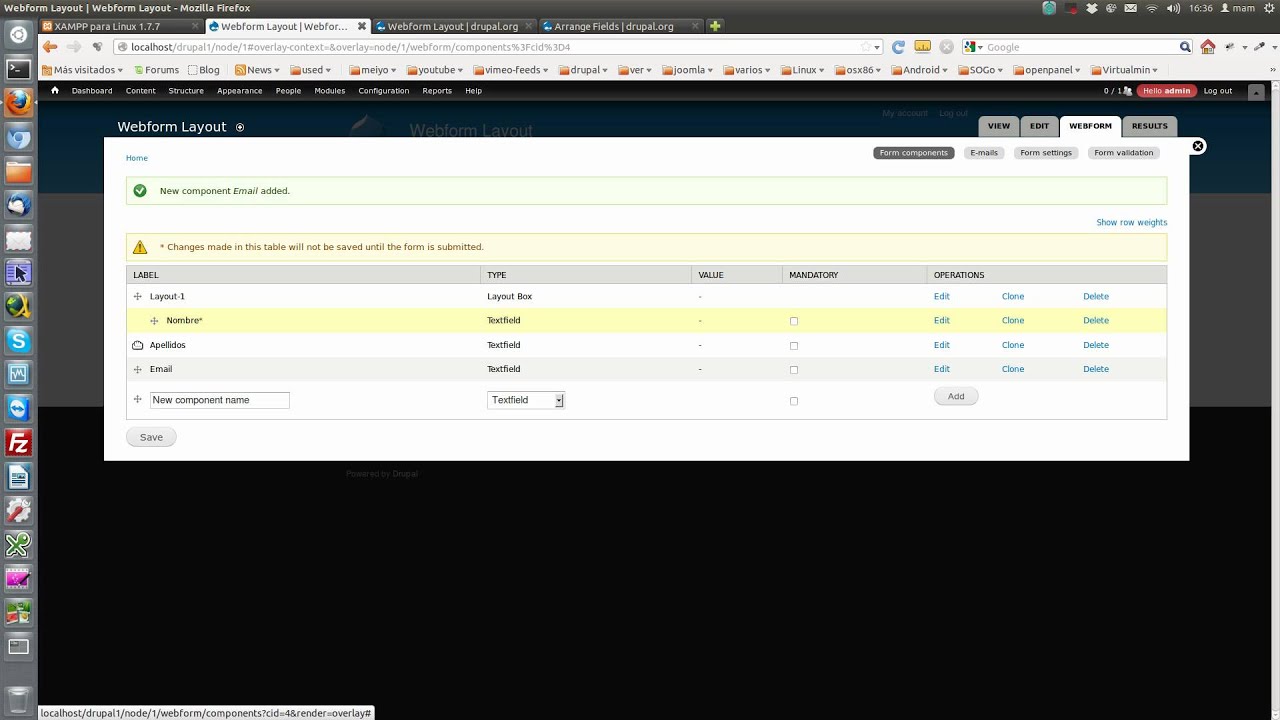Click the New component name field

click(220, 400)
